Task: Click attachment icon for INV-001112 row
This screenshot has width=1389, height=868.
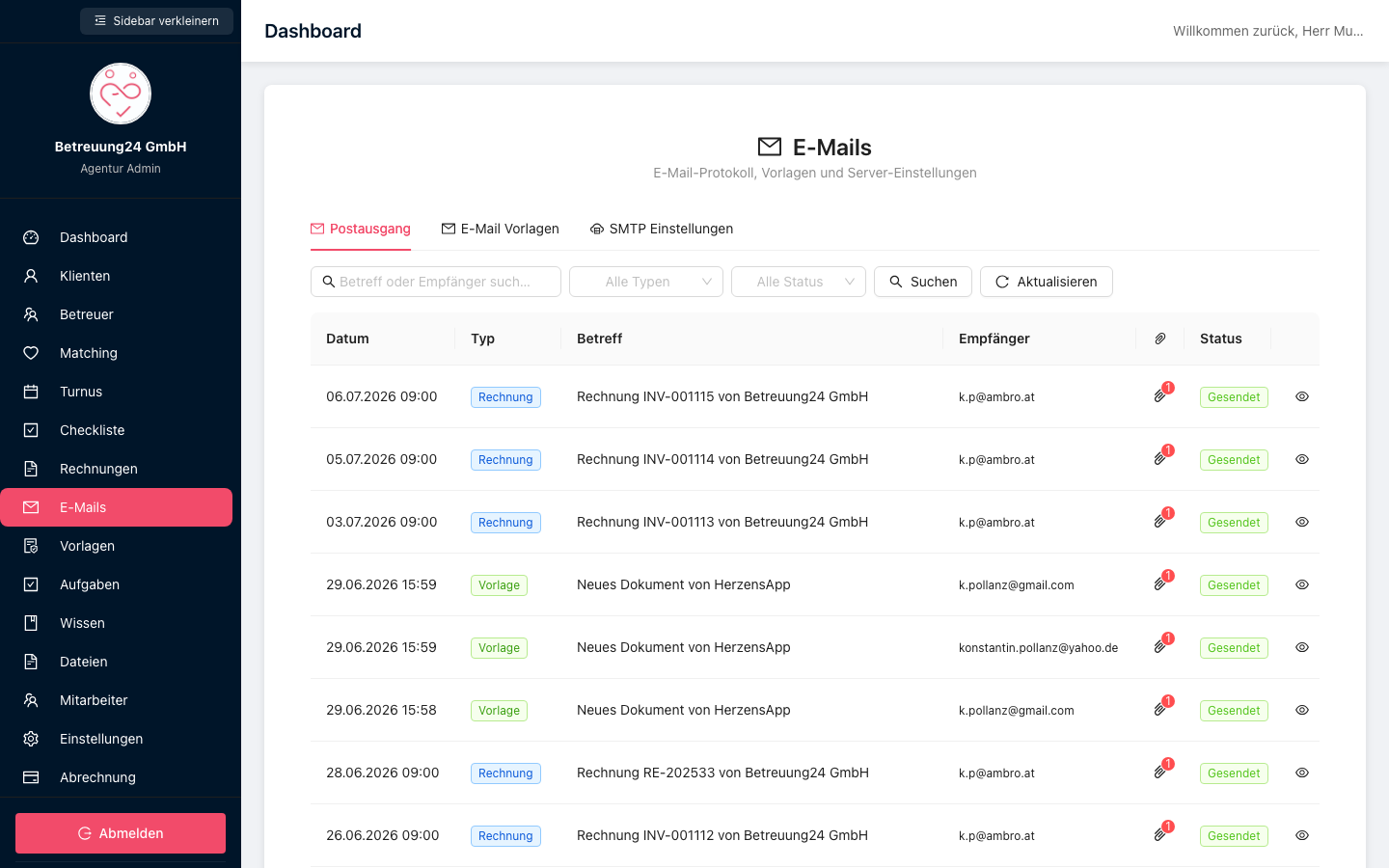Action: click(x=1160, y=834)
